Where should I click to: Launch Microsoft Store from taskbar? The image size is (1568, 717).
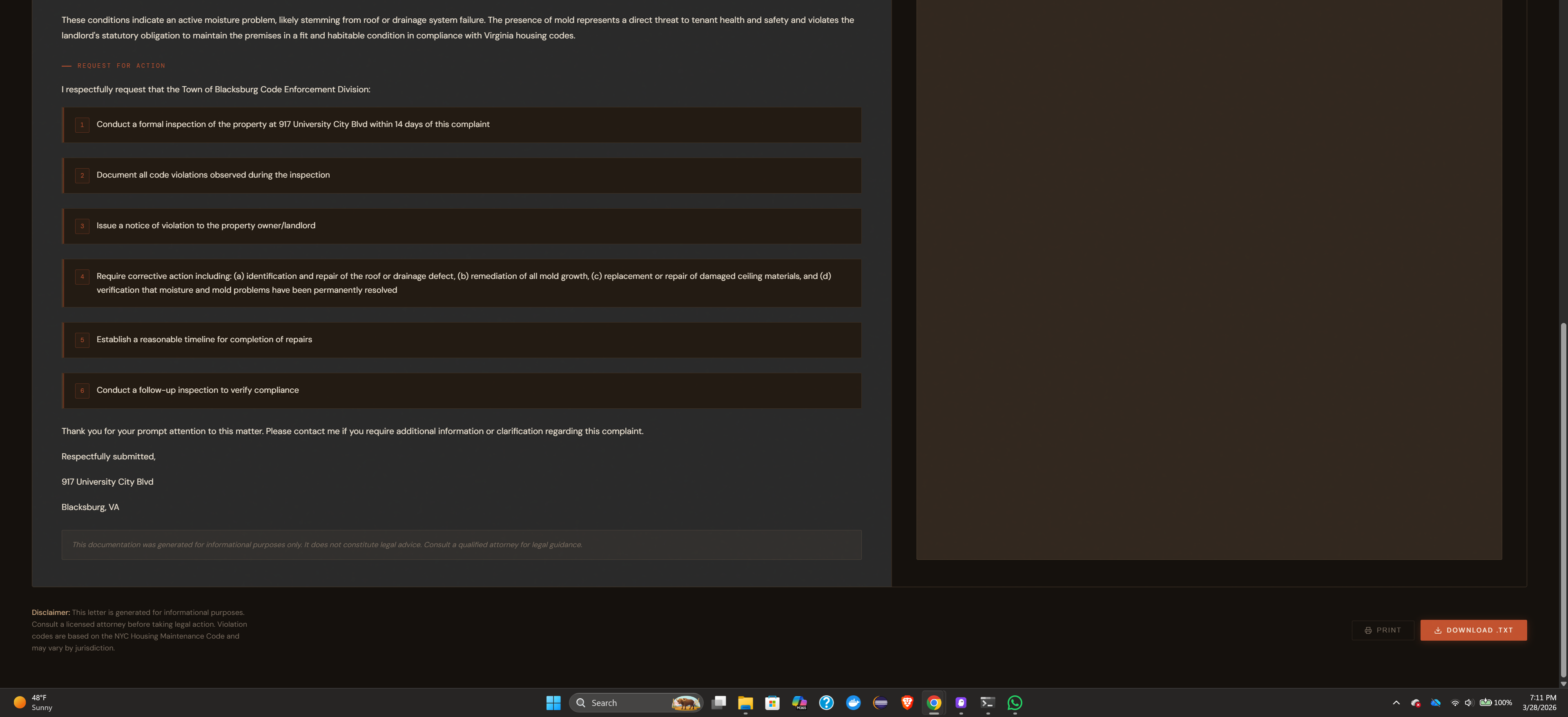click(772, 702)
